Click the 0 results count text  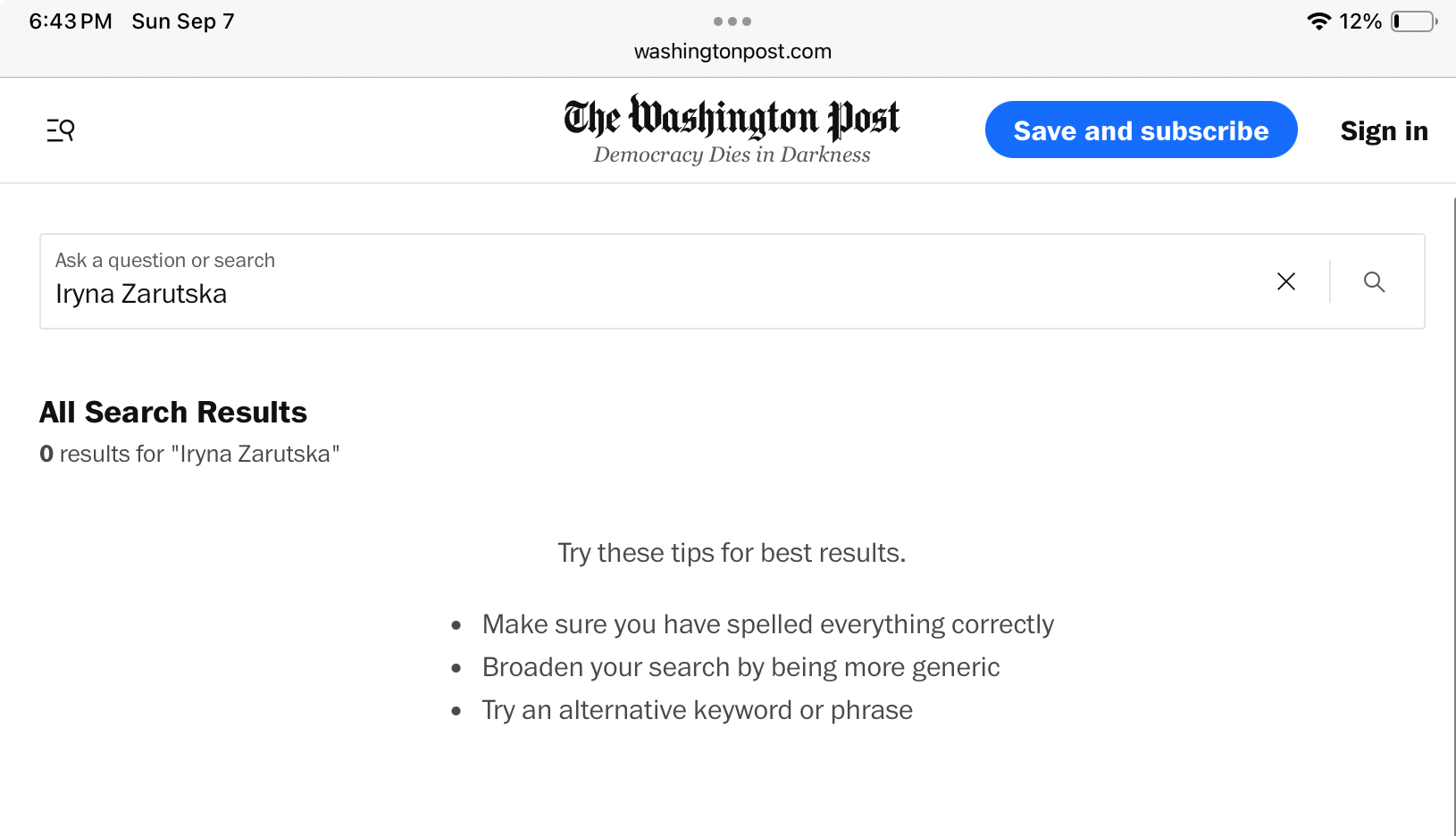tap(189, 454)
